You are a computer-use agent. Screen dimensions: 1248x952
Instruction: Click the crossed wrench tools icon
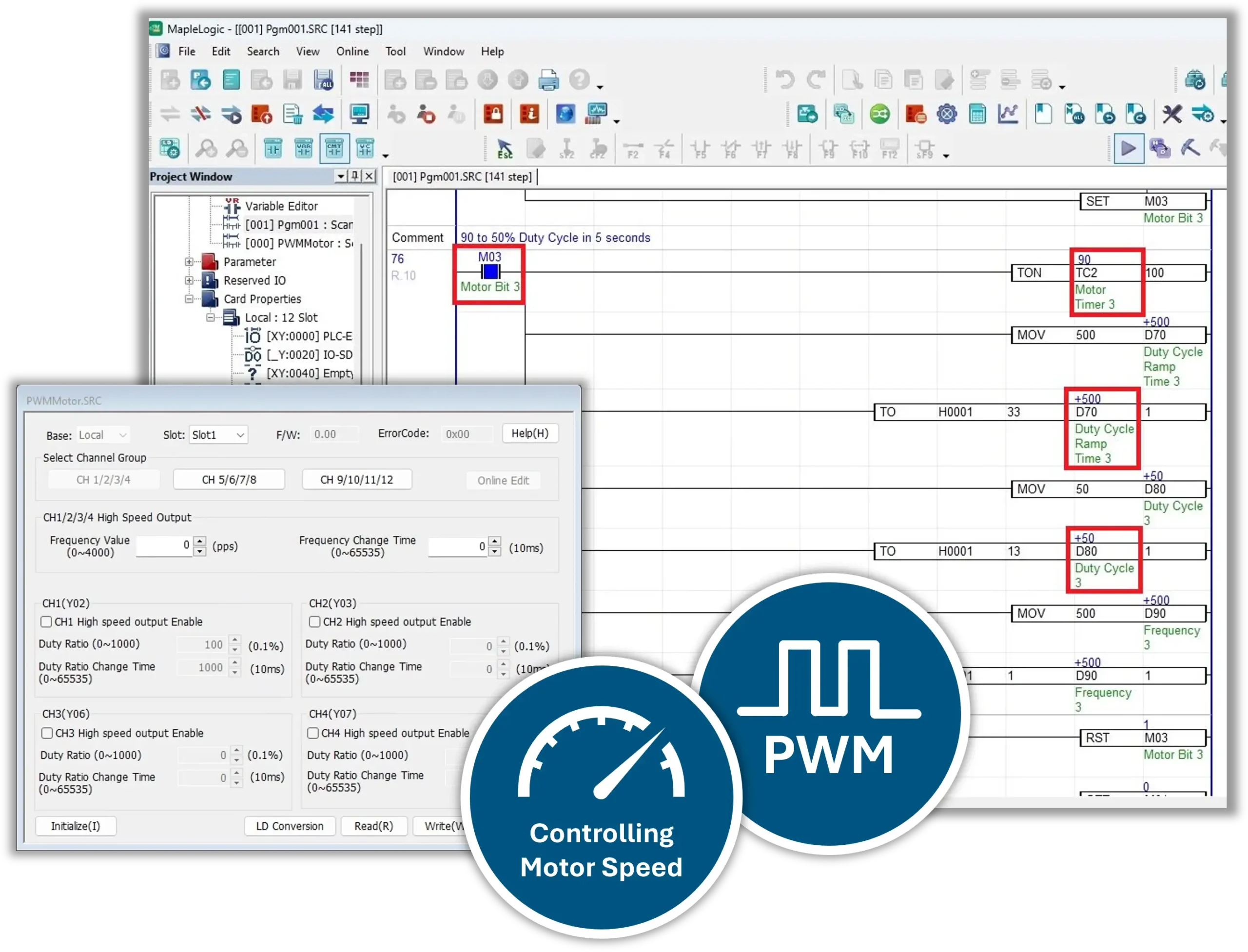[1171, 115]
